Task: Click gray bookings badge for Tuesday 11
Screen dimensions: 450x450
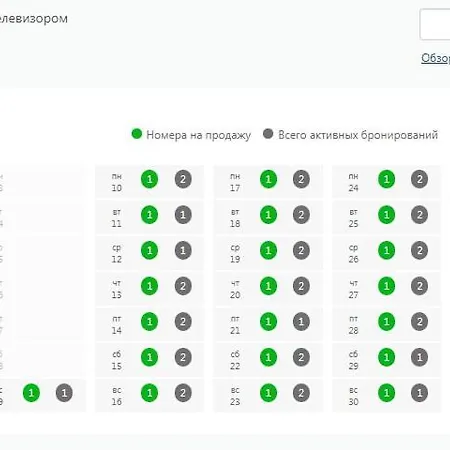Action: (183, 215)
